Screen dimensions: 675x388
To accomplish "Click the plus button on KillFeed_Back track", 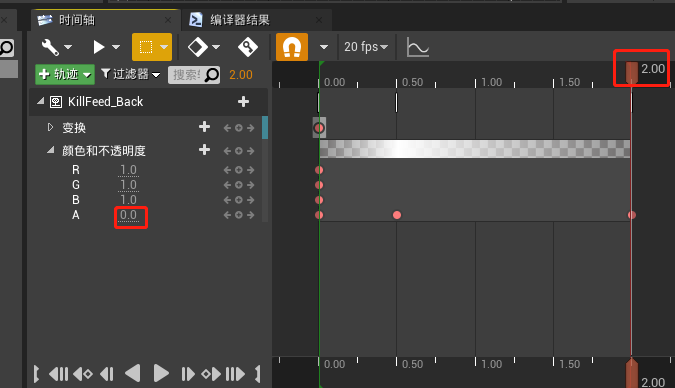I will coord(243,102).
